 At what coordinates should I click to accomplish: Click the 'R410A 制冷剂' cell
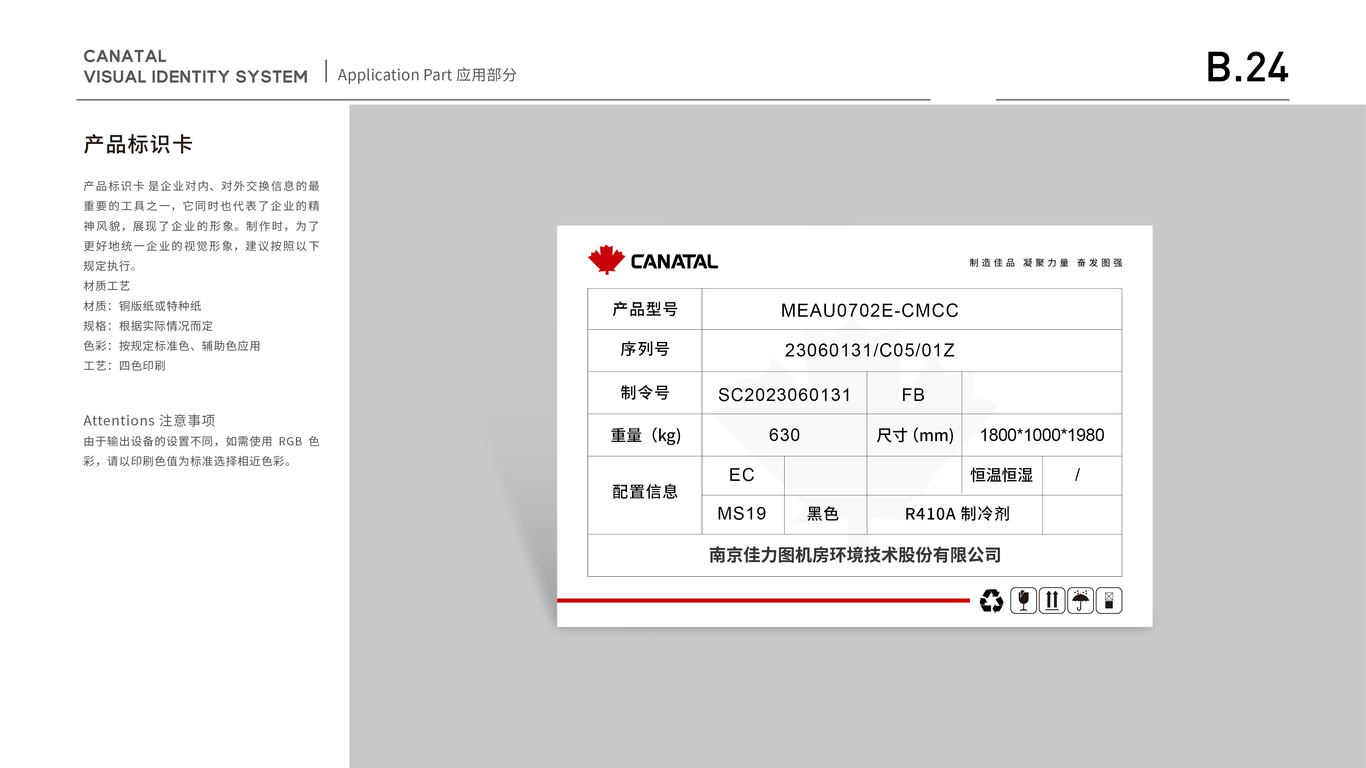955,514
